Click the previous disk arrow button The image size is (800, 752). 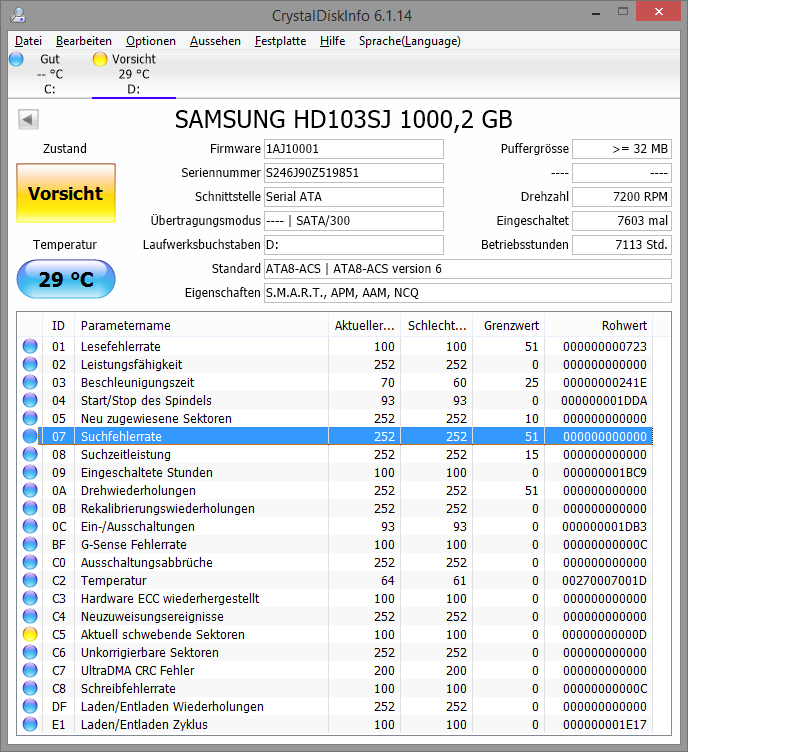[28, 119]
